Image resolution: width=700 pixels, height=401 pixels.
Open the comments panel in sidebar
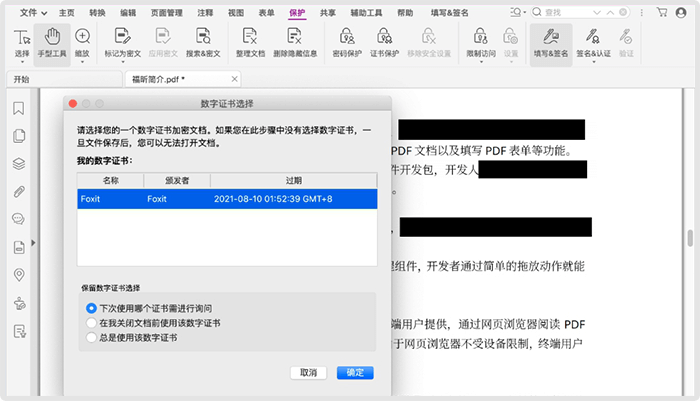(18, 219)
